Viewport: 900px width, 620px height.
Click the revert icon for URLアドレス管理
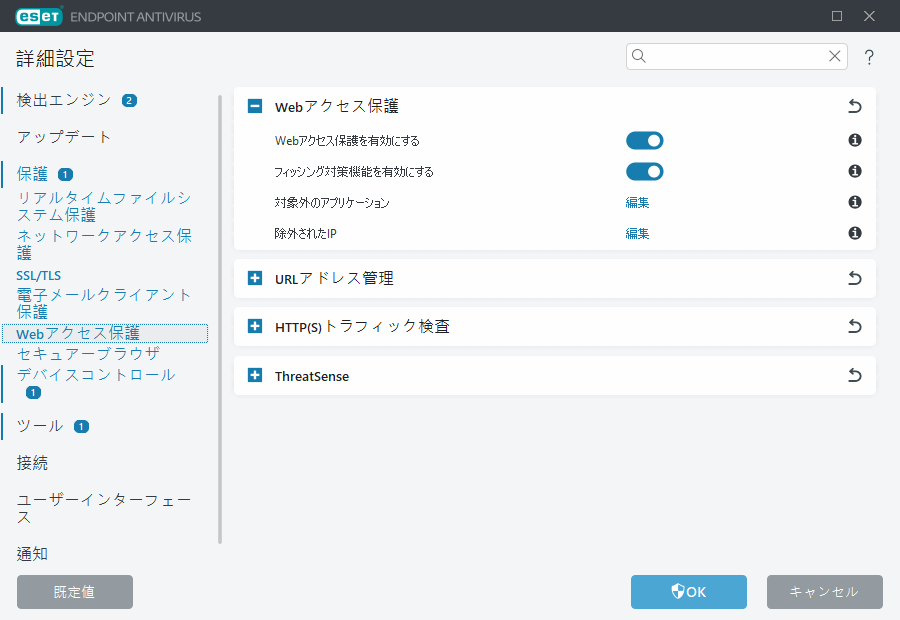[854, 278]
